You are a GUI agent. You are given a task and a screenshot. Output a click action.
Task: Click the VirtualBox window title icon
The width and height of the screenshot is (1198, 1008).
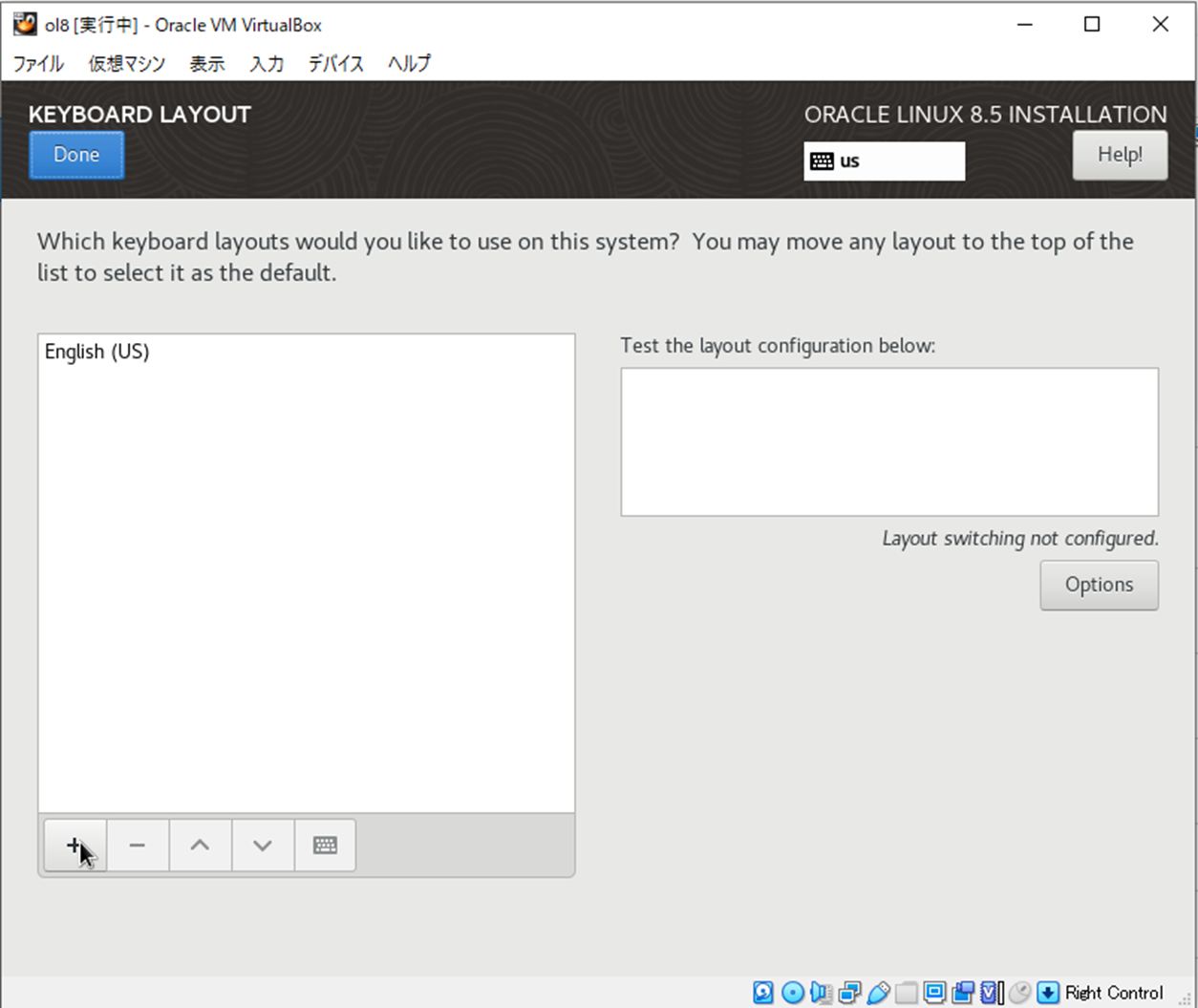[x=25, y=24]
